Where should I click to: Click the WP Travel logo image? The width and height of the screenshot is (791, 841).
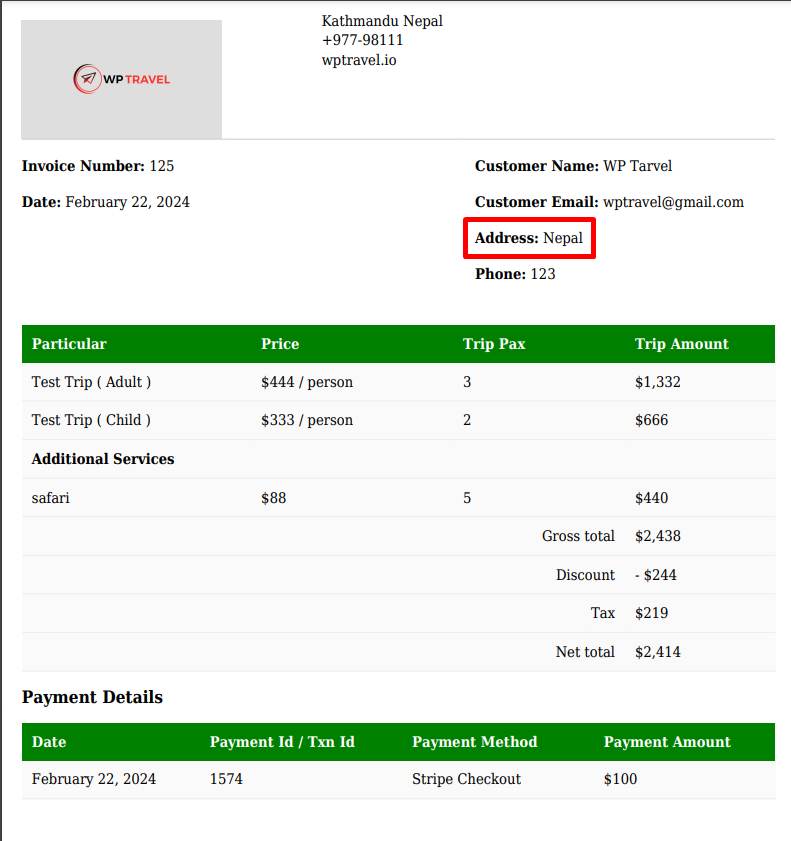[121, 79]
